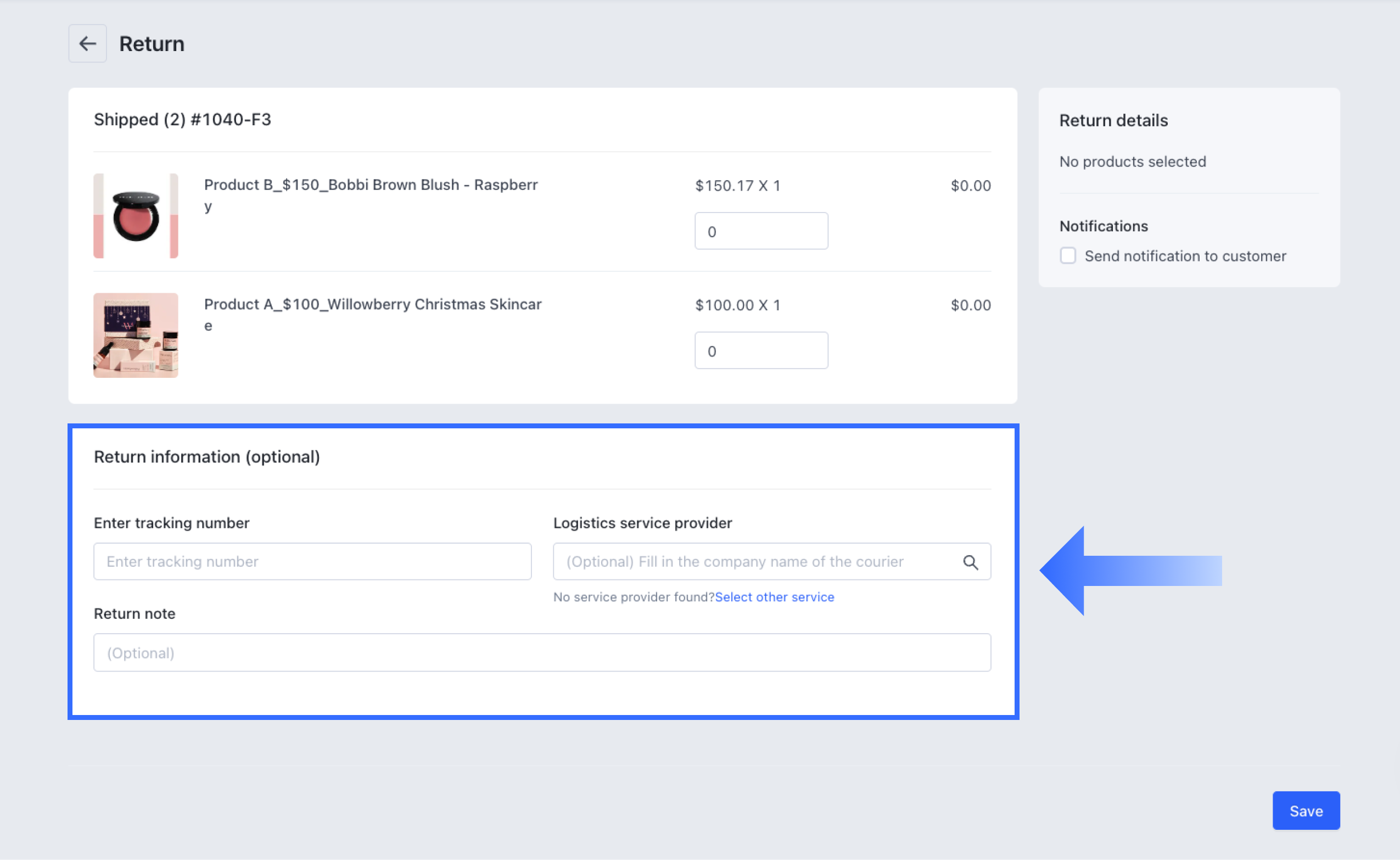
Task: Click the back arrow icon
Action: [x=87, y=44]
